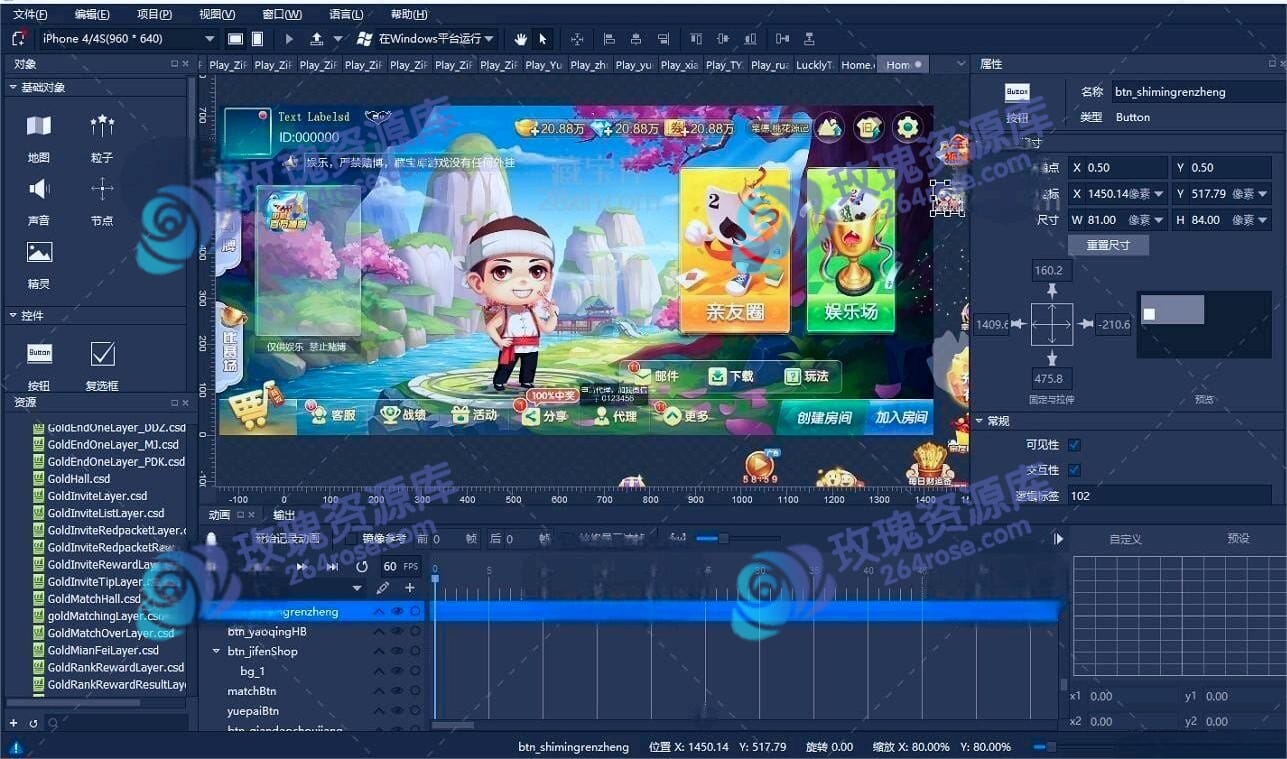Collapse the btn_jifenShop tree node
Image resolution: width=1287 pixels, height=759 pixels.
[216, 652]
